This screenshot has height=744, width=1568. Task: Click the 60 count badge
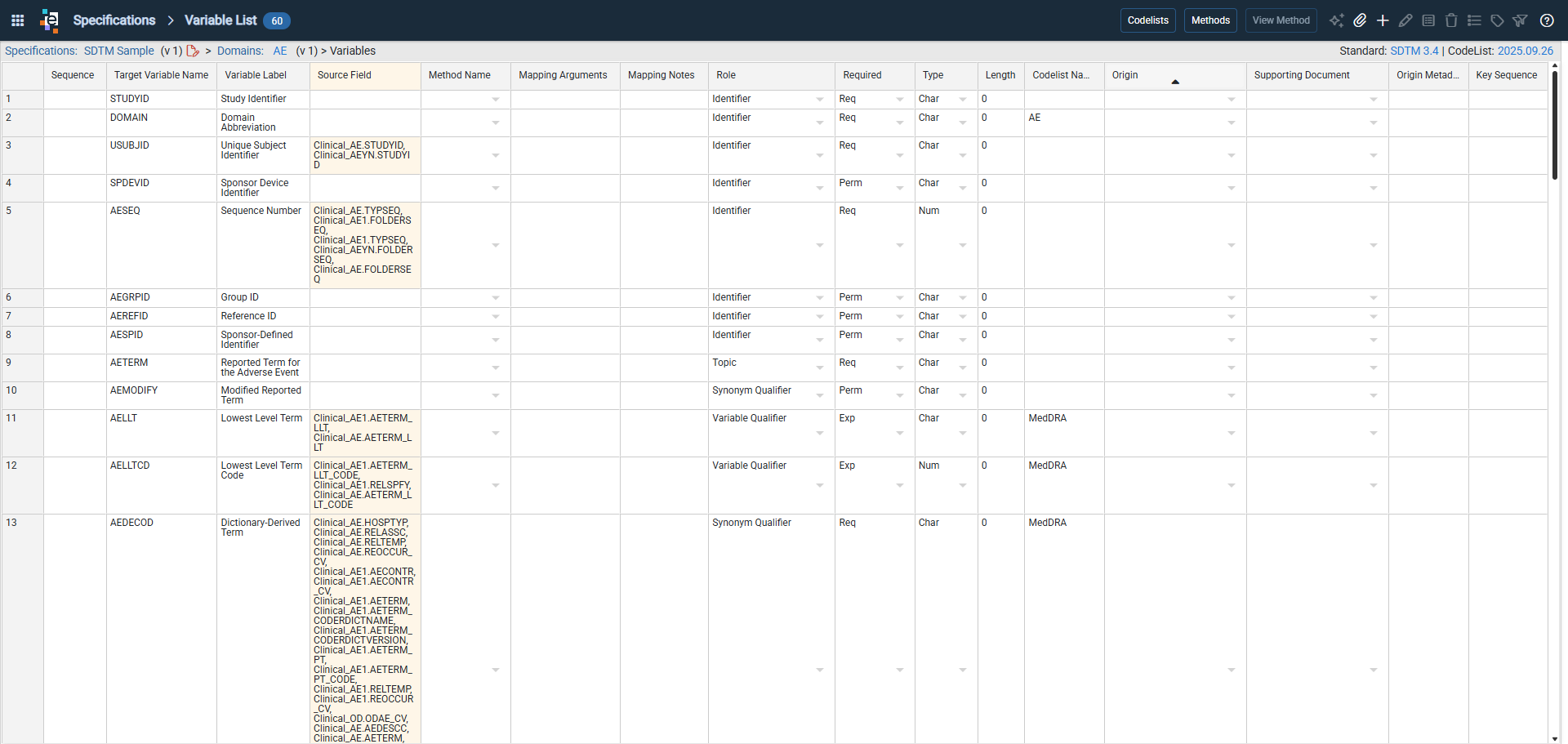point(277,20)
